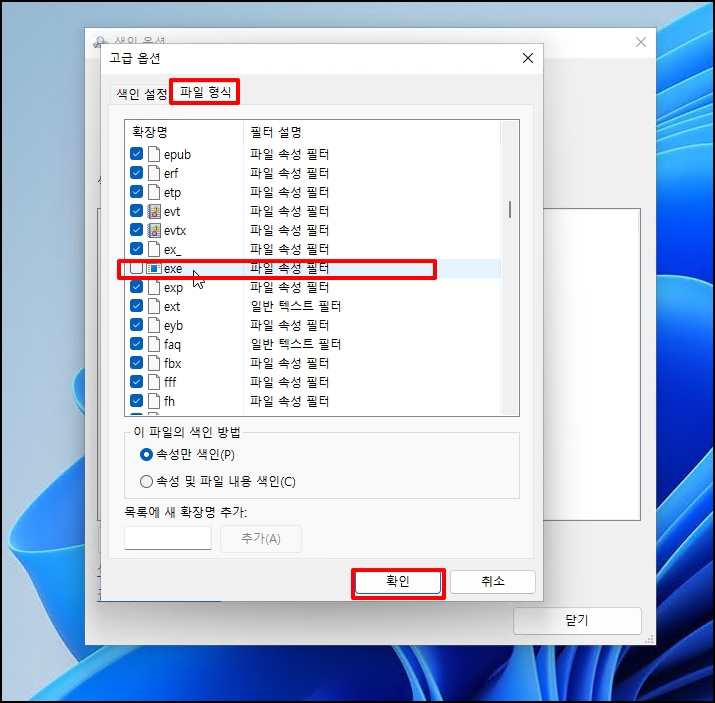
Task: Uncheck the ext extension checkbox
Action: [x=136, y=306]
